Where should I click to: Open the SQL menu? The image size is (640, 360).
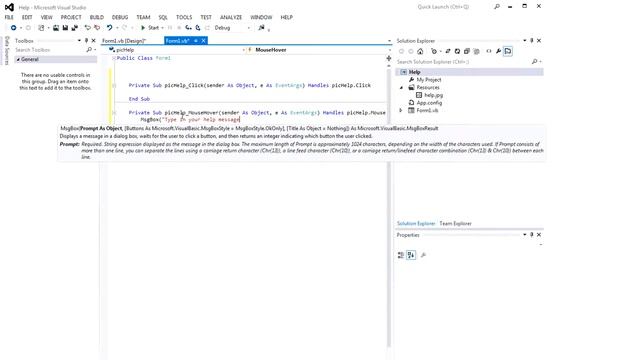tap(163, 17)
